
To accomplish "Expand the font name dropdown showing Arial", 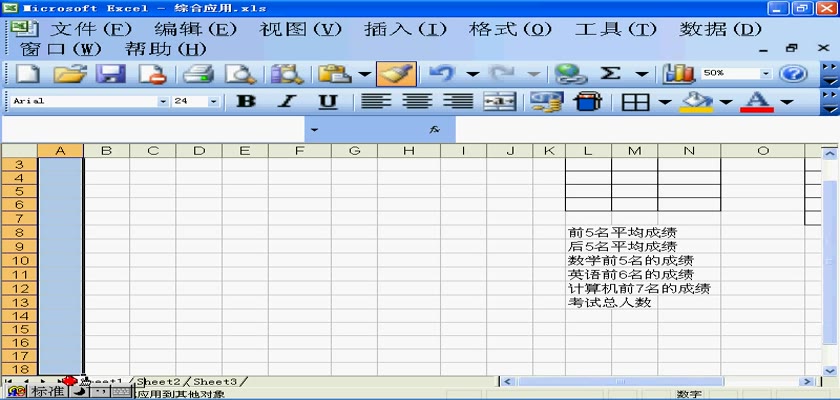I will tap(163, 102).
